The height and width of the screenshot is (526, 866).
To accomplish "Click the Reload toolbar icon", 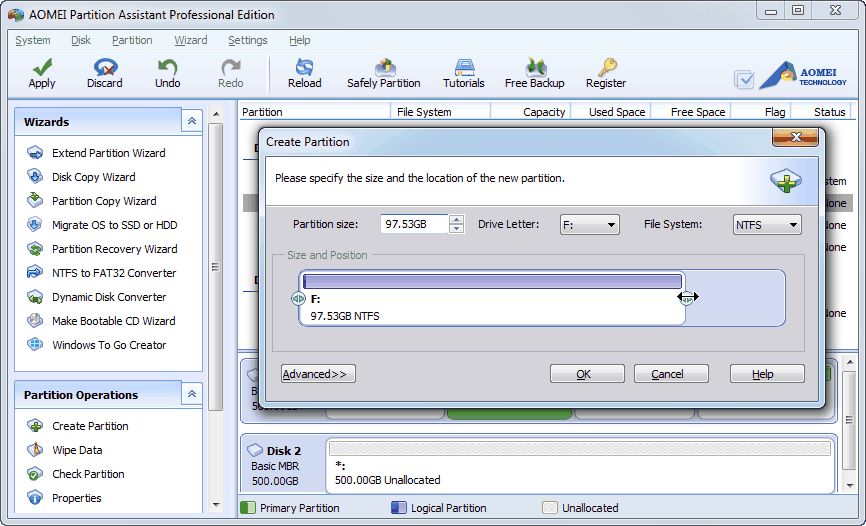I will click(304, 67).
